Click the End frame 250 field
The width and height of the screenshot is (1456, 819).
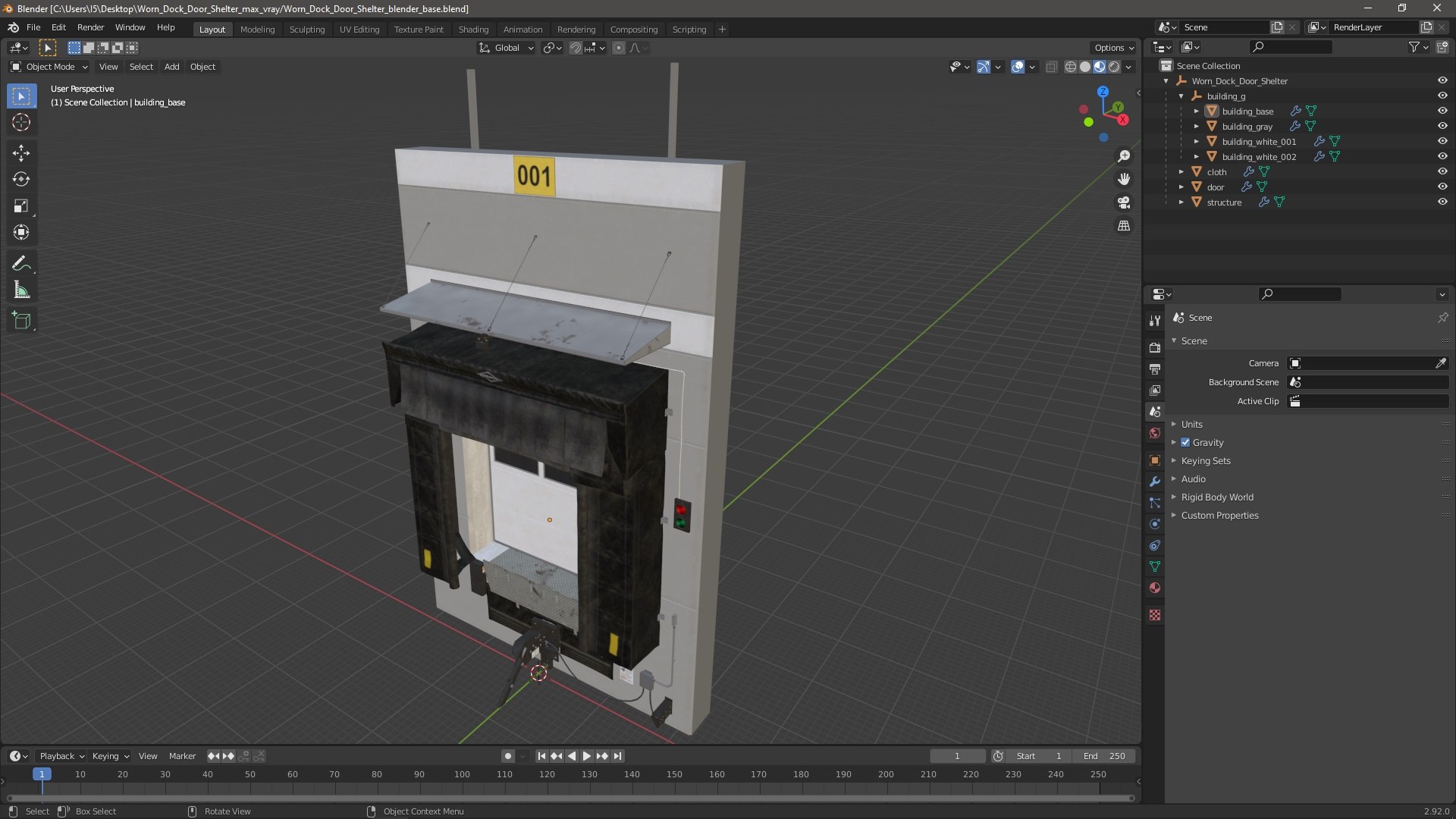[x=1104, y=756]
